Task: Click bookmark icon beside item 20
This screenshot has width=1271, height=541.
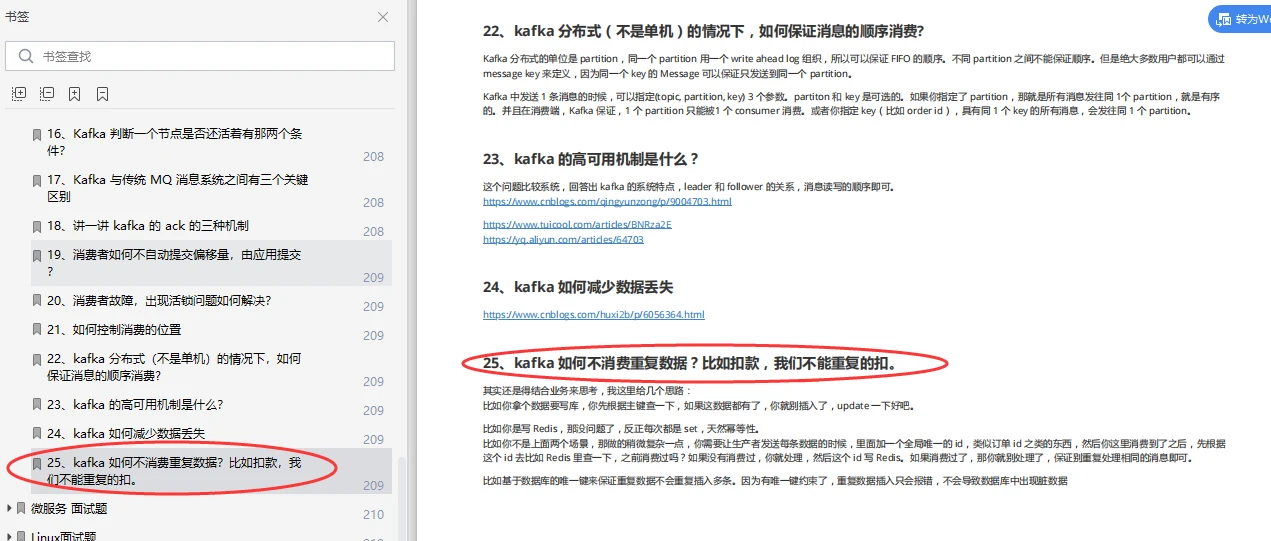Action: [37, 301]
